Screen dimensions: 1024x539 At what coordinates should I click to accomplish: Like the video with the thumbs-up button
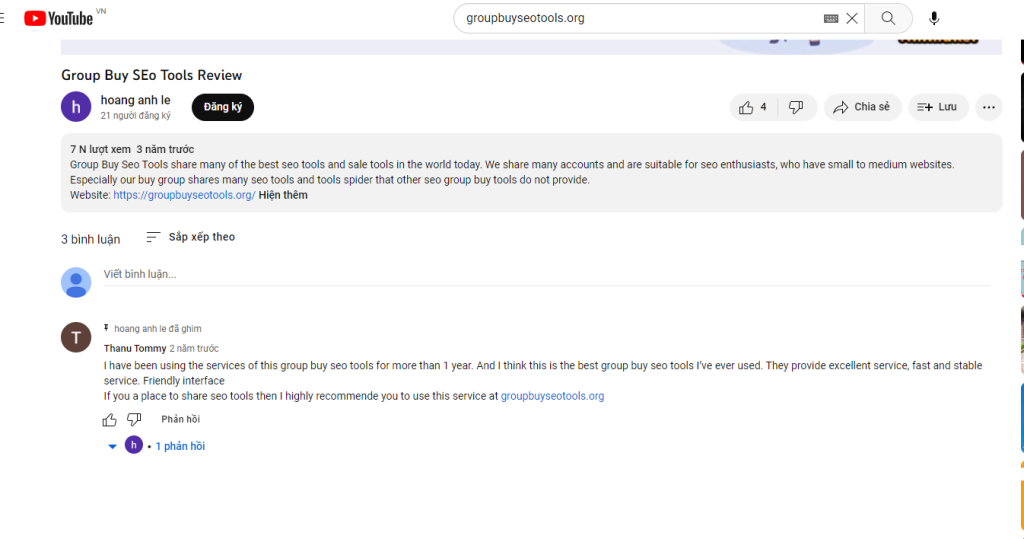(753, 107)
